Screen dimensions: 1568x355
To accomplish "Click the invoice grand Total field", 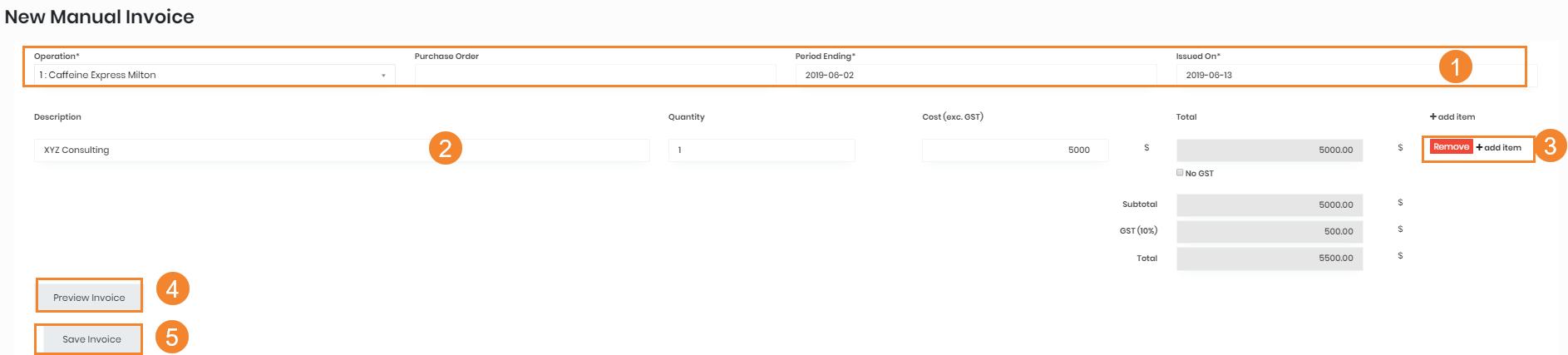I will pos(1269,259).
